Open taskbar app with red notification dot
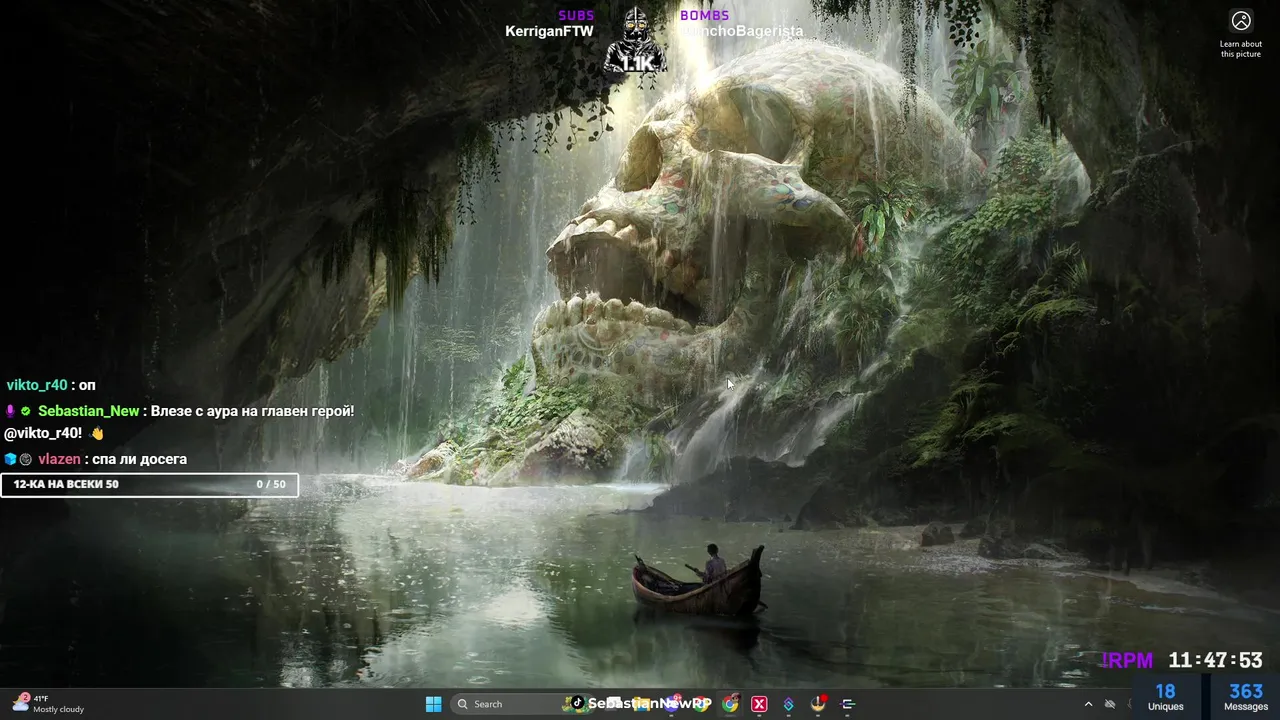Viewport: 1280px width, 720px height. click(x=818, y=704)
